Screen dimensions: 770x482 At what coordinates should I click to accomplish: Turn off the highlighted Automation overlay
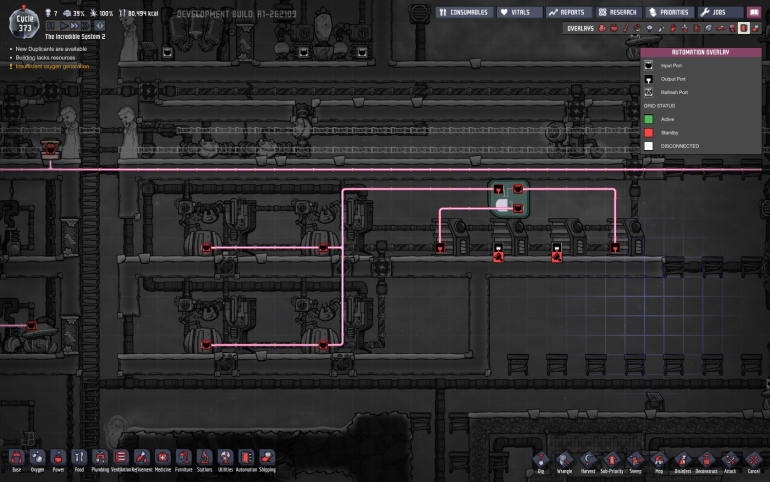pos(744,28)
